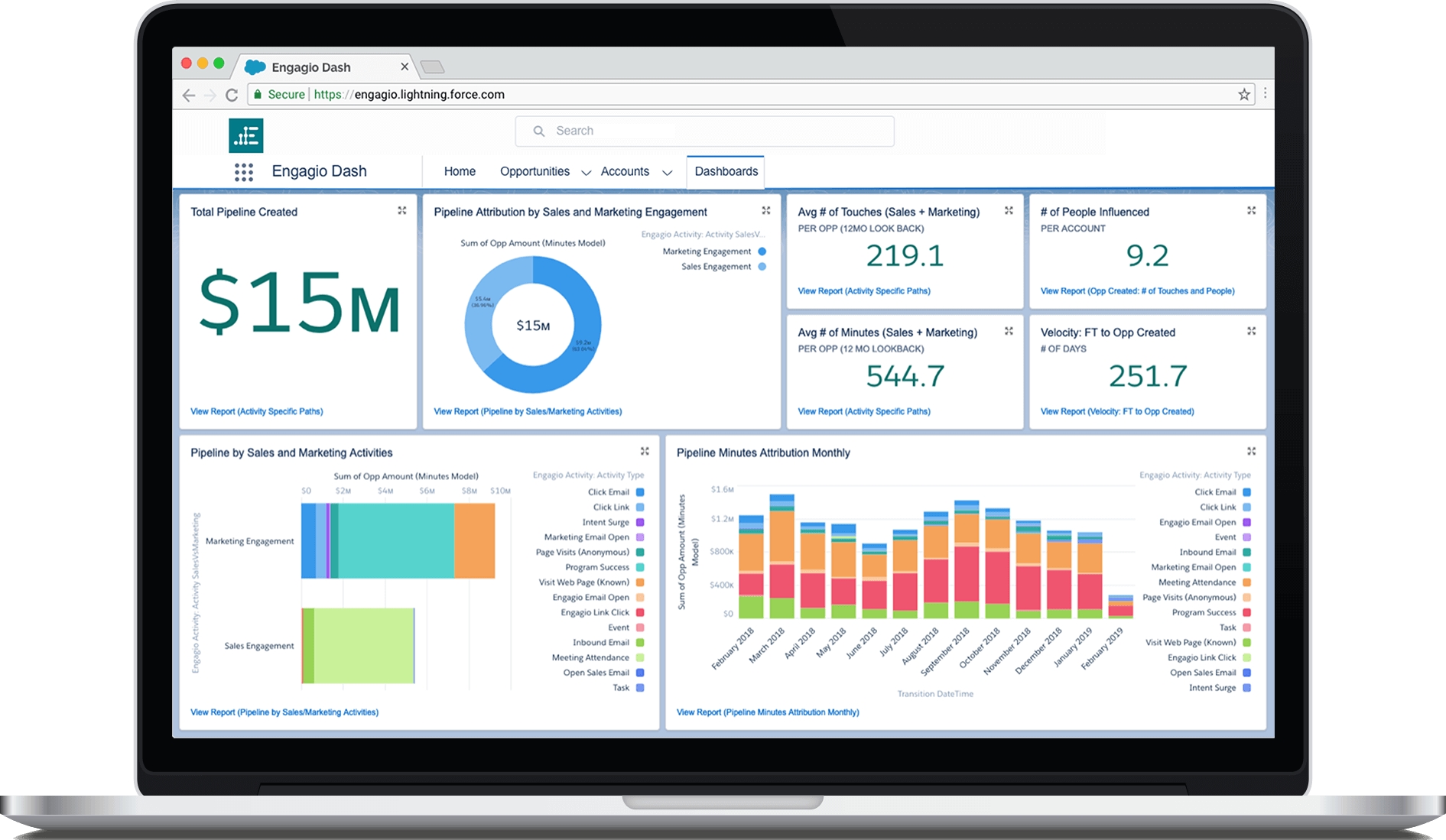1446x840 pixels.
Task: Open the Opportunities dropdown chevron
Action: tap(586, 173)
